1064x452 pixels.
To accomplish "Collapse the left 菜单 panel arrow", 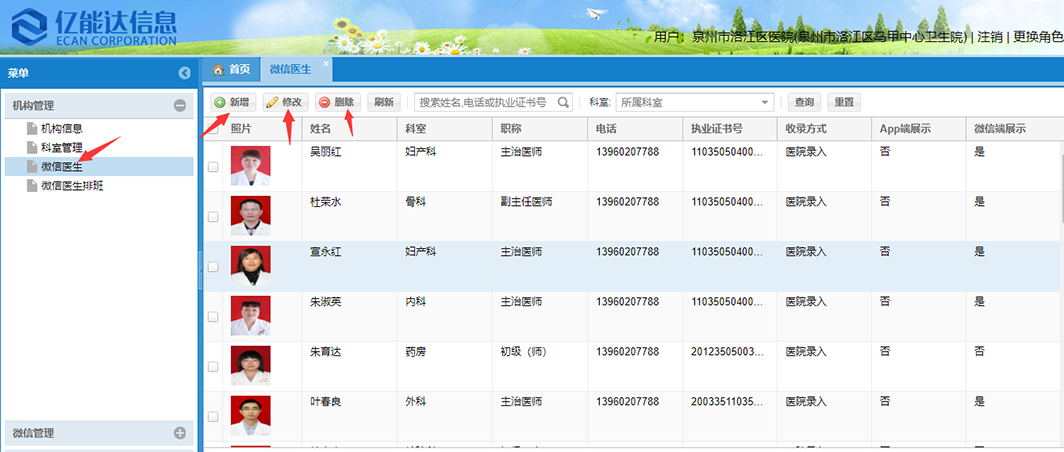I will 184,73.
